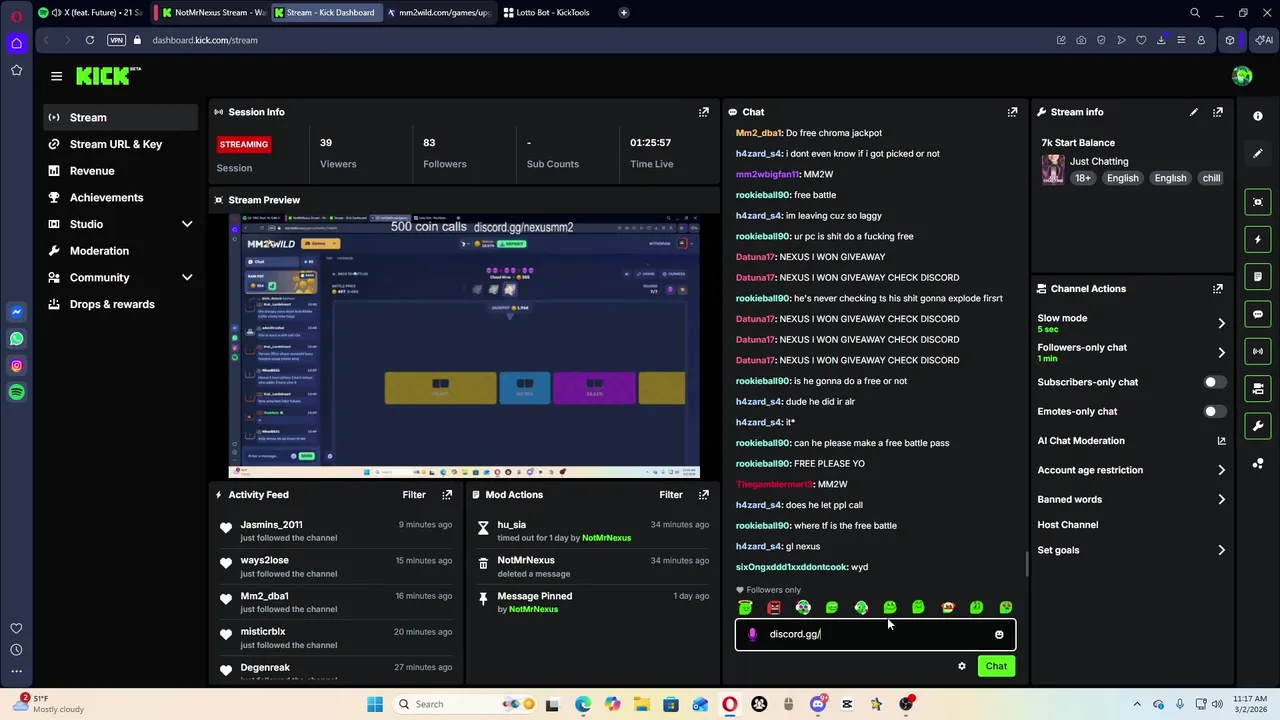Screen dimensions: 1280x720
Task: Click the chat message input field
Action: 875,635
